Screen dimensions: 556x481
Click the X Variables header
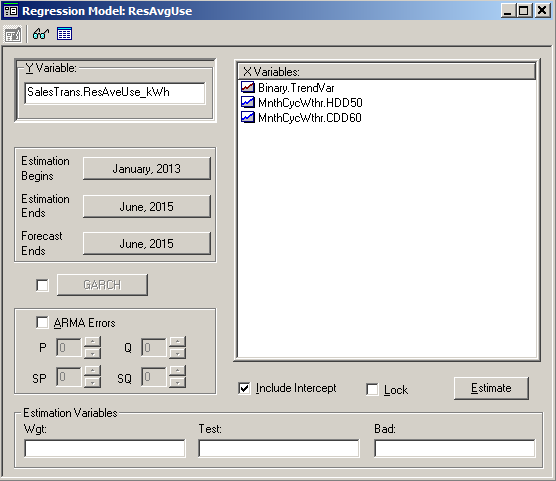387,72
